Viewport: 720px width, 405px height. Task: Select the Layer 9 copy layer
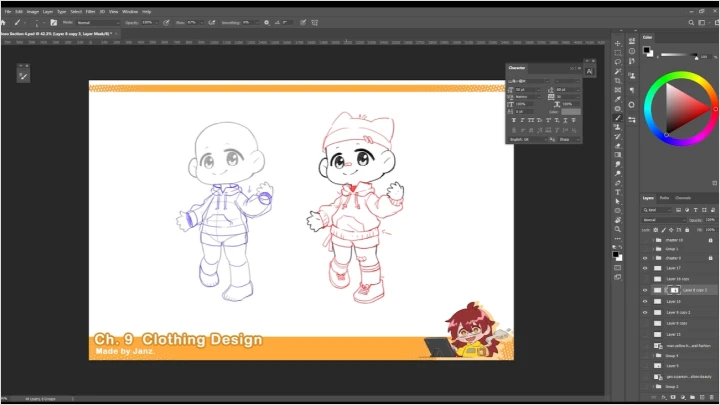pos(677,323)
